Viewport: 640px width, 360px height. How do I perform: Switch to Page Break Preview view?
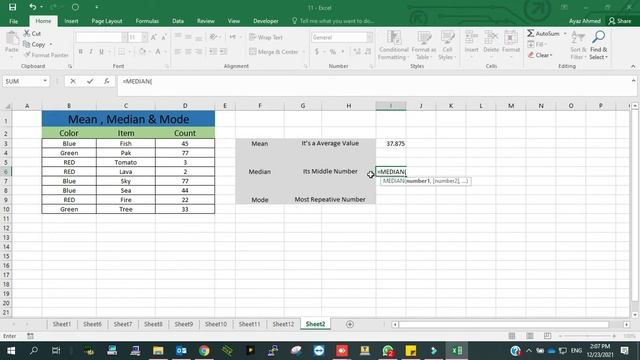pyautogui.click(x=547, y=336)
